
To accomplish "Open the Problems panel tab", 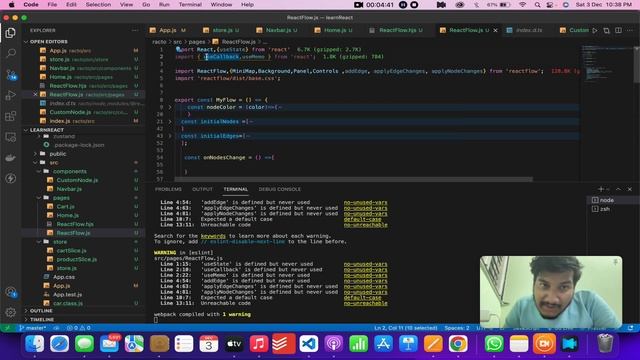I will tap(168, 189).
